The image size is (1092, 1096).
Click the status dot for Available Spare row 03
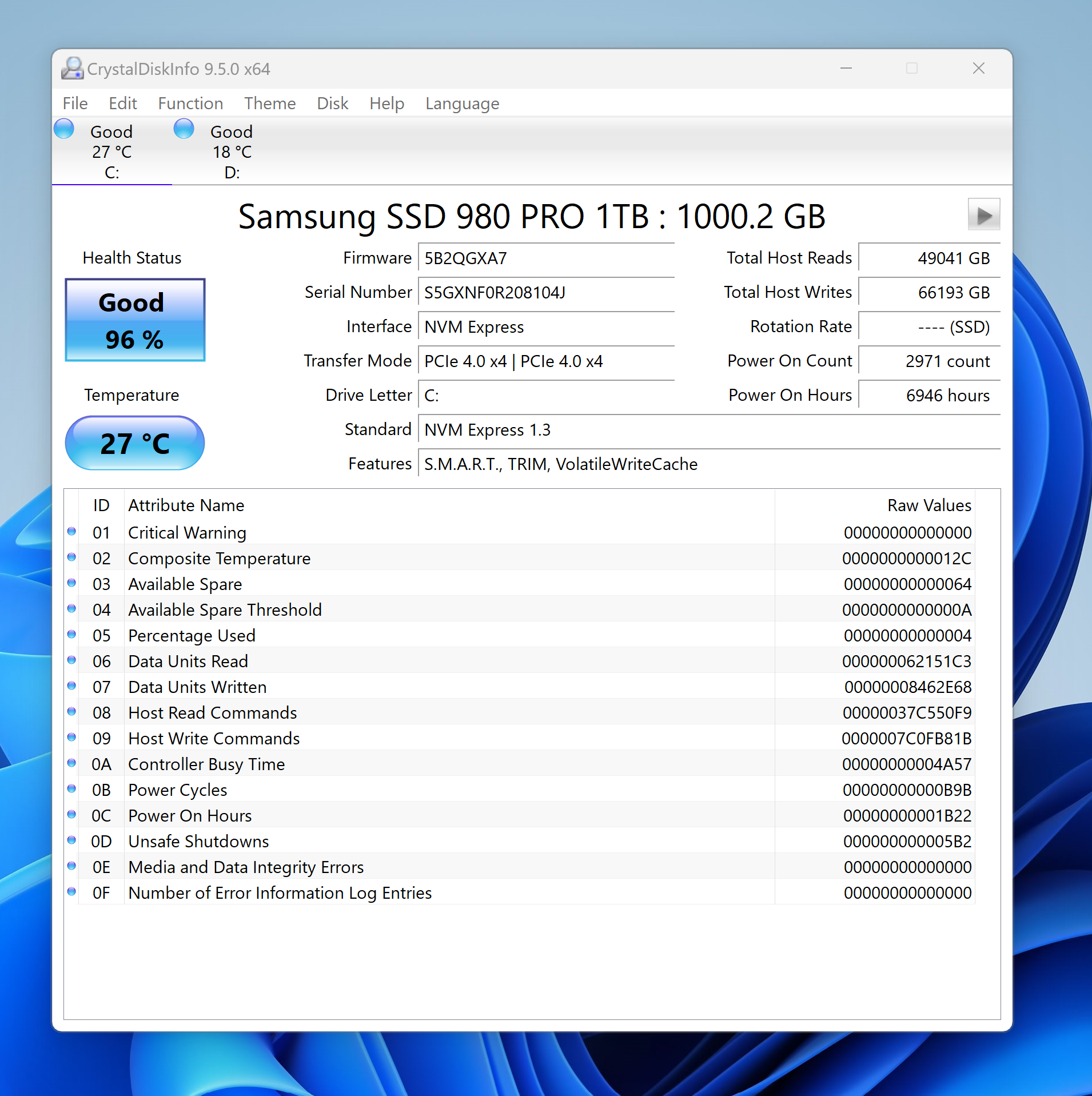71,583
